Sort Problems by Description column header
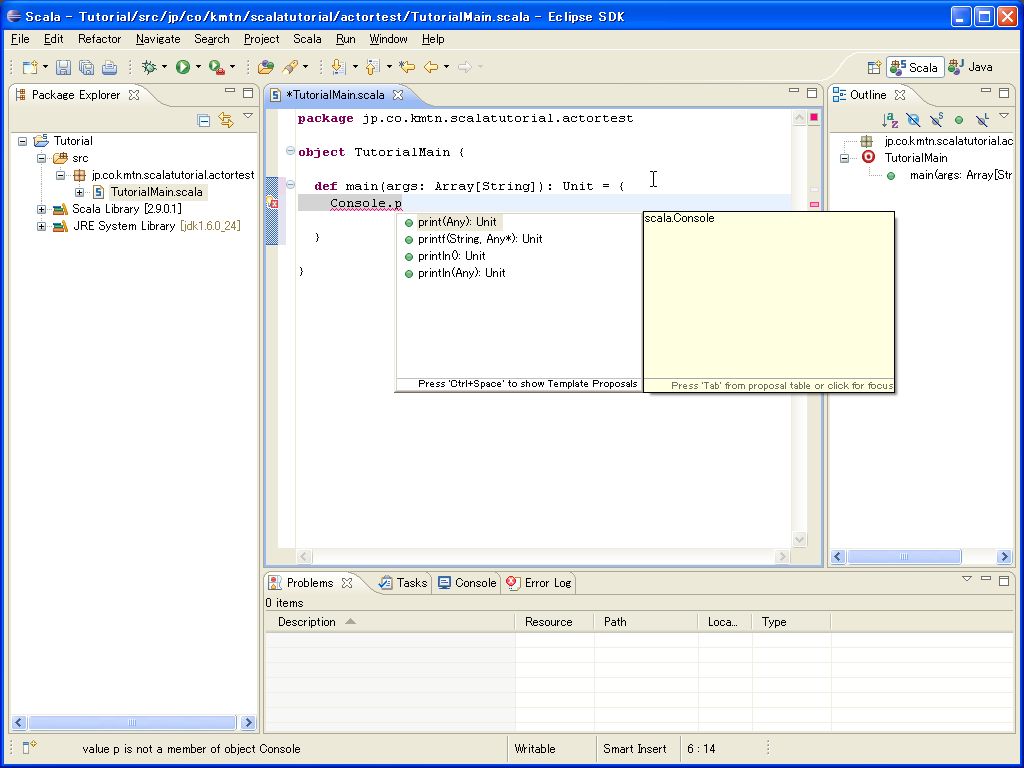This screenshot has height=768, width=1024. (390, 622)
